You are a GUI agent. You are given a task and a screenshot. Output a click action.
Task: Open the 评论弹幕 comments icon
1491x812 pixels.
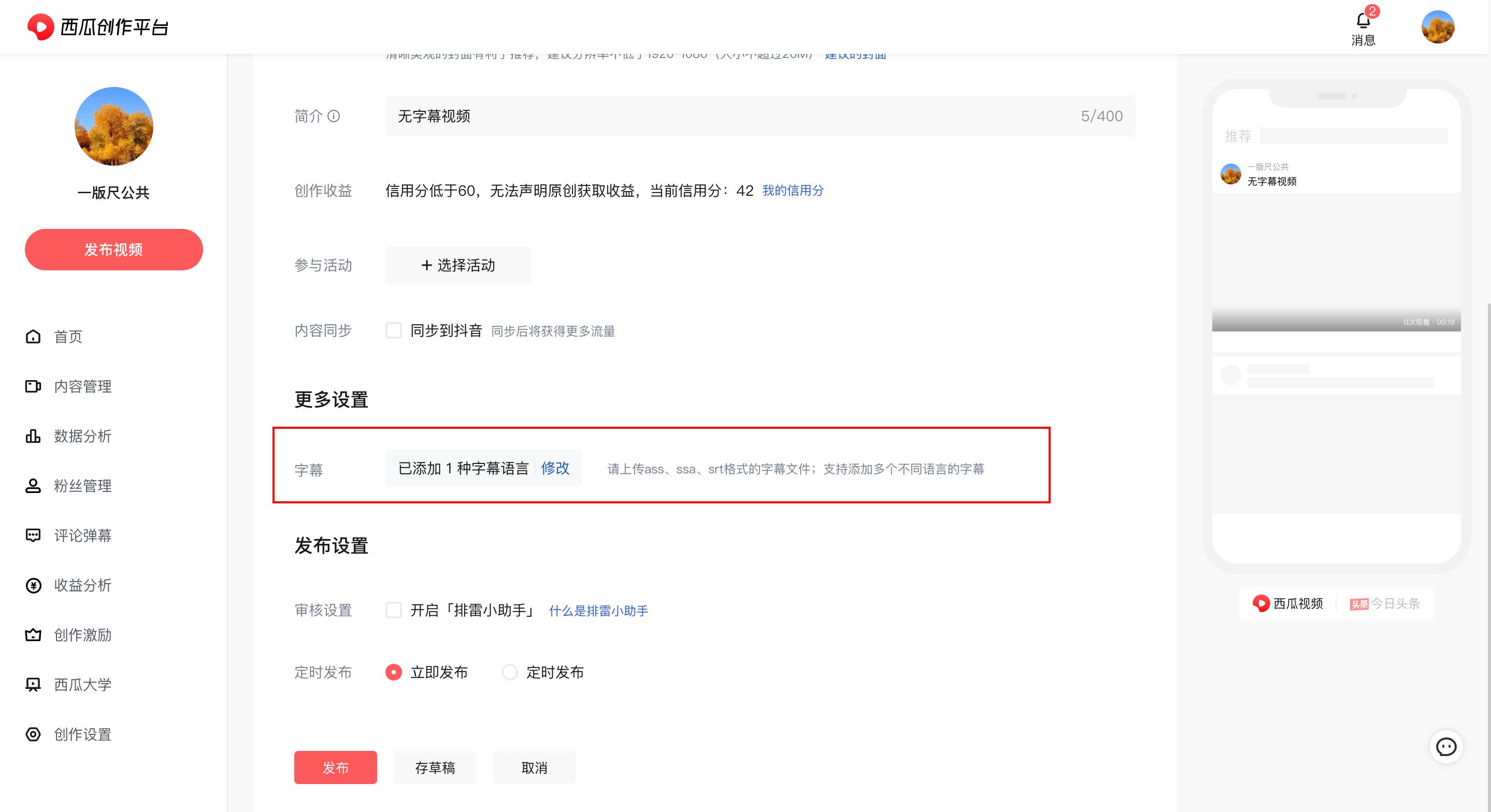[x=33, y=535]
